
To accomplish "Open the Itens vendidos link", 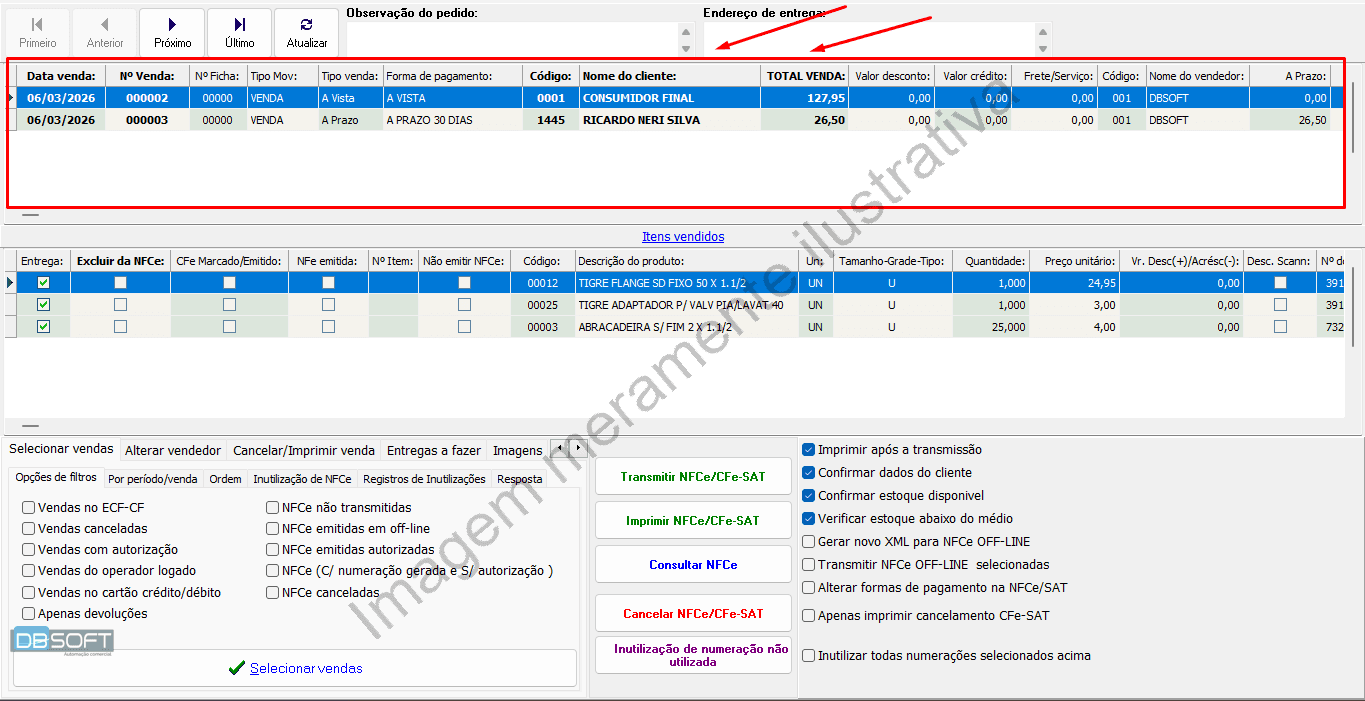I will tap(683, 237).
